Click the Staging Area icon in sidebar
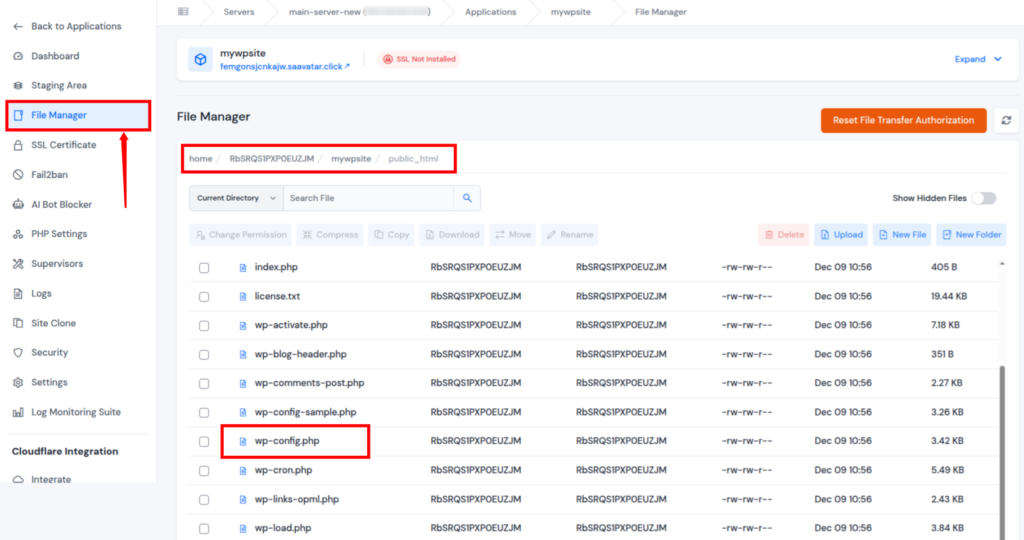 (x=18, y=86)
